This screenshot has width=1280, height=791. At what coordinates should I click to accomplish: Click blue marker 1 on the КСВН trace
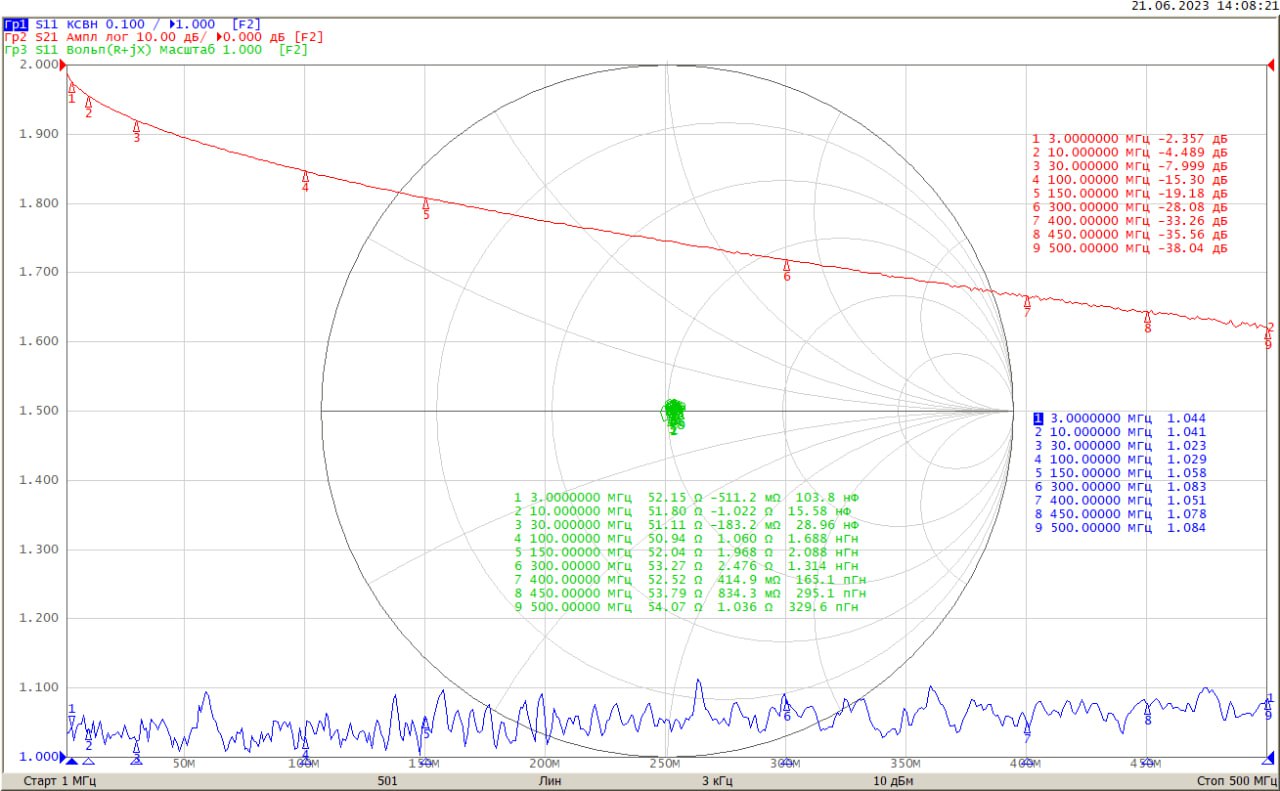(71, 714)
